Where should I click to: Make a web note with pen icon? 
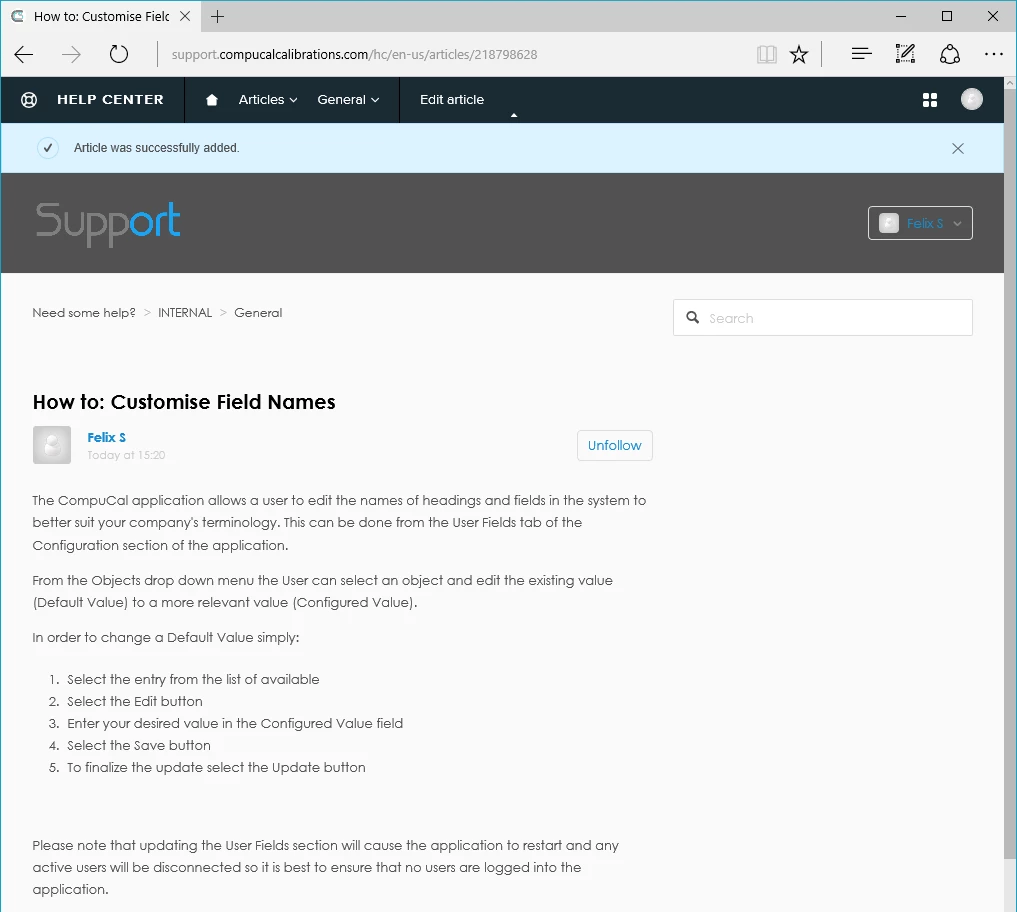(905, 54)
